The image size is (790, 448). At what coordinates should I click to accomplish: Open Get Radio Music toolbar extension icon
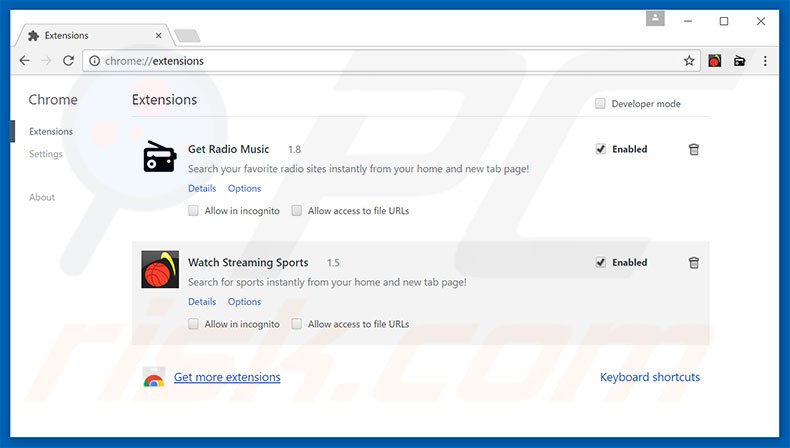tap(740, 61)
